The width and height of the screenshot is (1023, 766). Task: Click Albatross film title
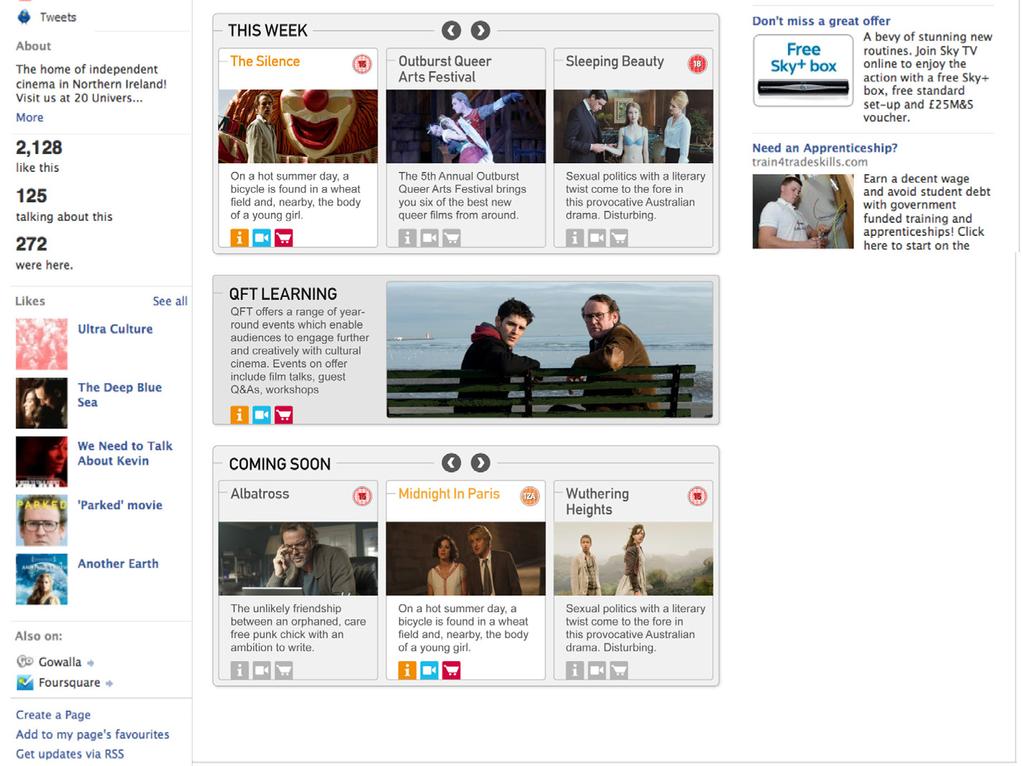(260, 494)
